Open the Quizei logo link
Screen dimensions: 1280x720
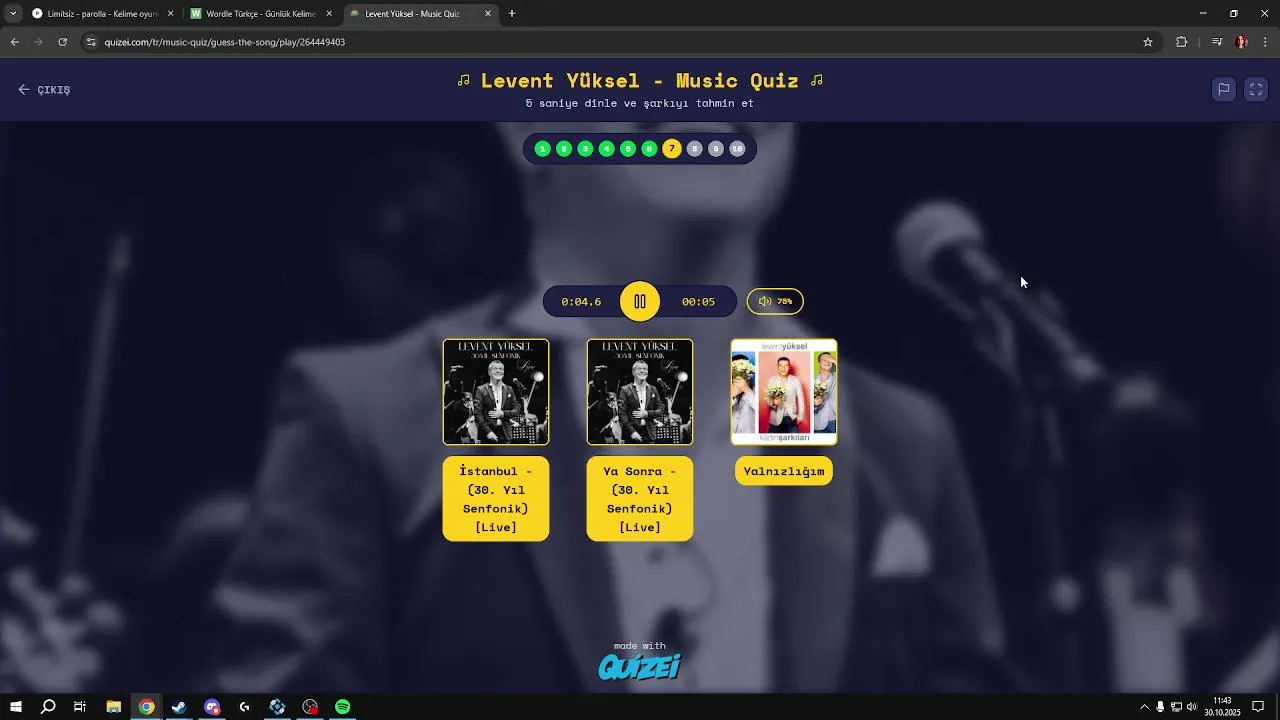[640, 667]
